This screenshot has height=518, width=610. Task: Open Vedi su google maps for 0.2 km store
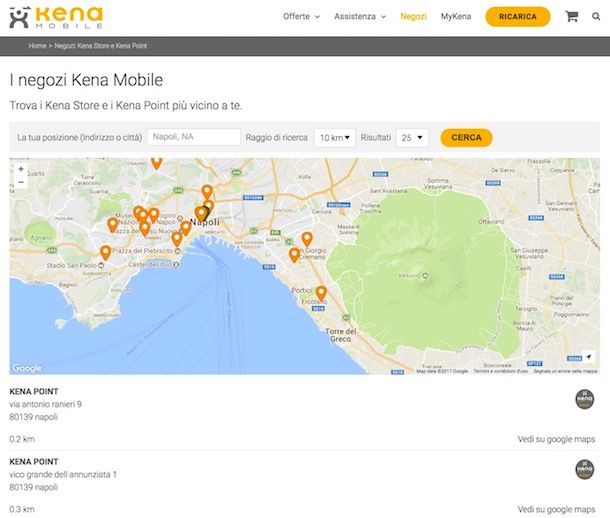tap(556, 439)
